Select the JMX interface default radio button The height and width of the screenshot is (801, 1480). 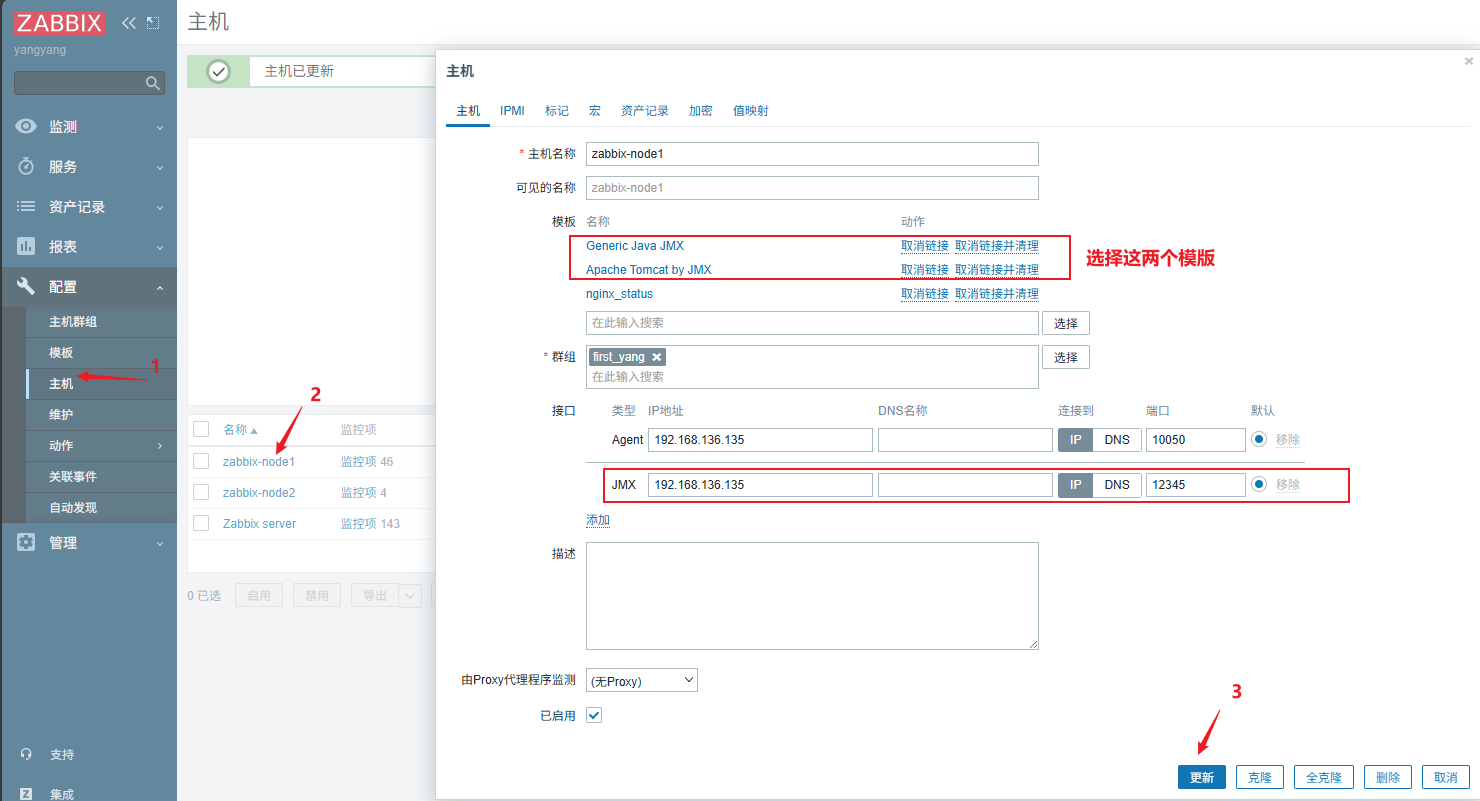1258,484
